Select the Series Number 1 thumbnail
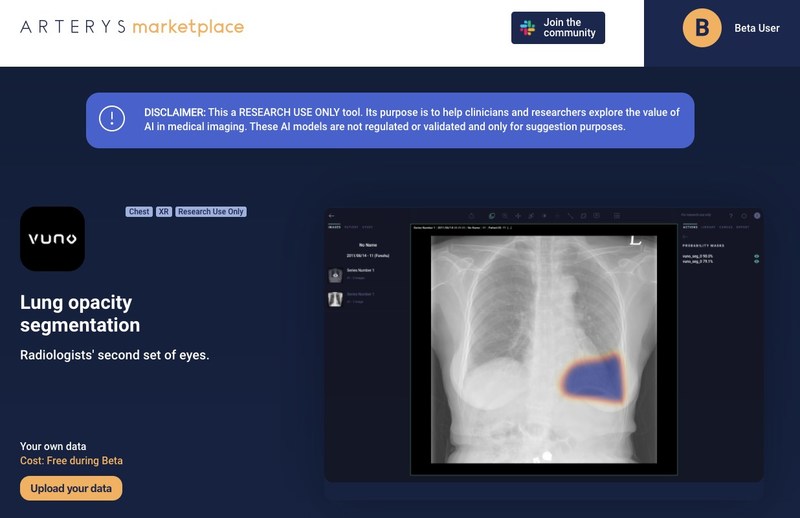Screen dimensions: 800x518 point(335,275)
